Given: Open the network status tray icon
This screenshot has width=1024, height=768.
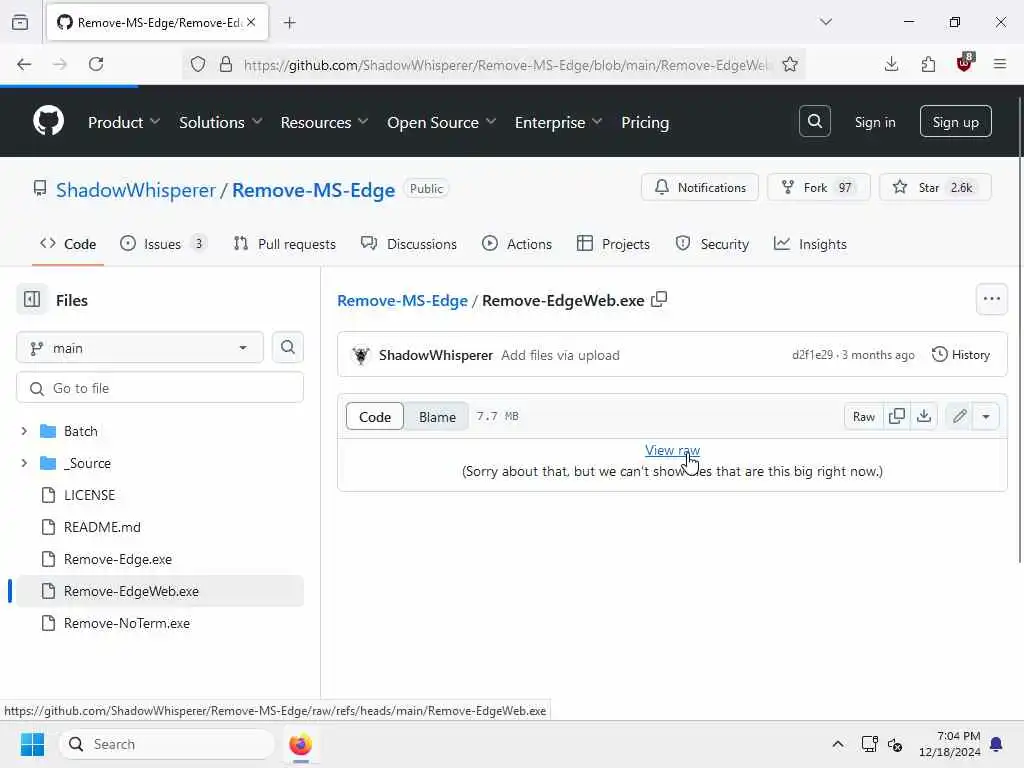Looking at the screenshot, I should (869, 744).
